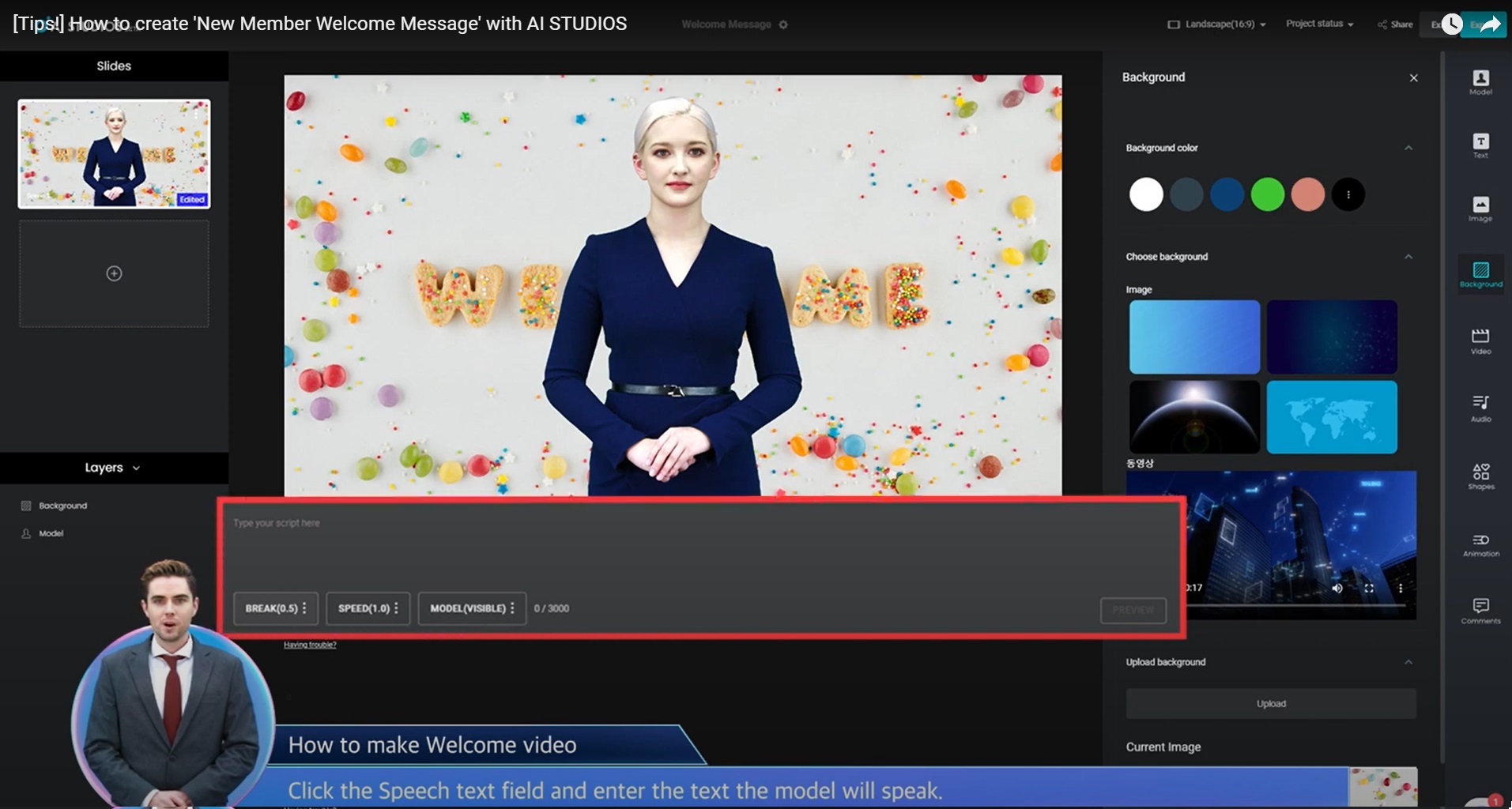Open the Project status dropdown
Viewport: 1512px width, 809px height.
[x=1319, y=24]
